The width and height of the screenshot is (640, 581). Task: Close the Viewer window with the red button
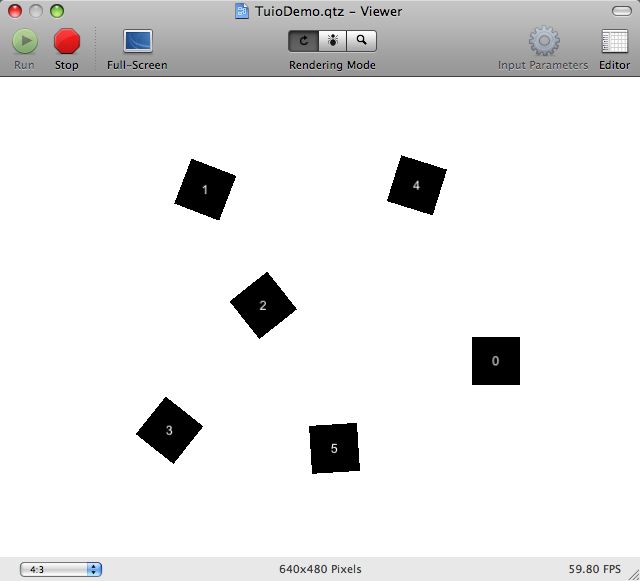pyautogui.click(x=15, y=11)
